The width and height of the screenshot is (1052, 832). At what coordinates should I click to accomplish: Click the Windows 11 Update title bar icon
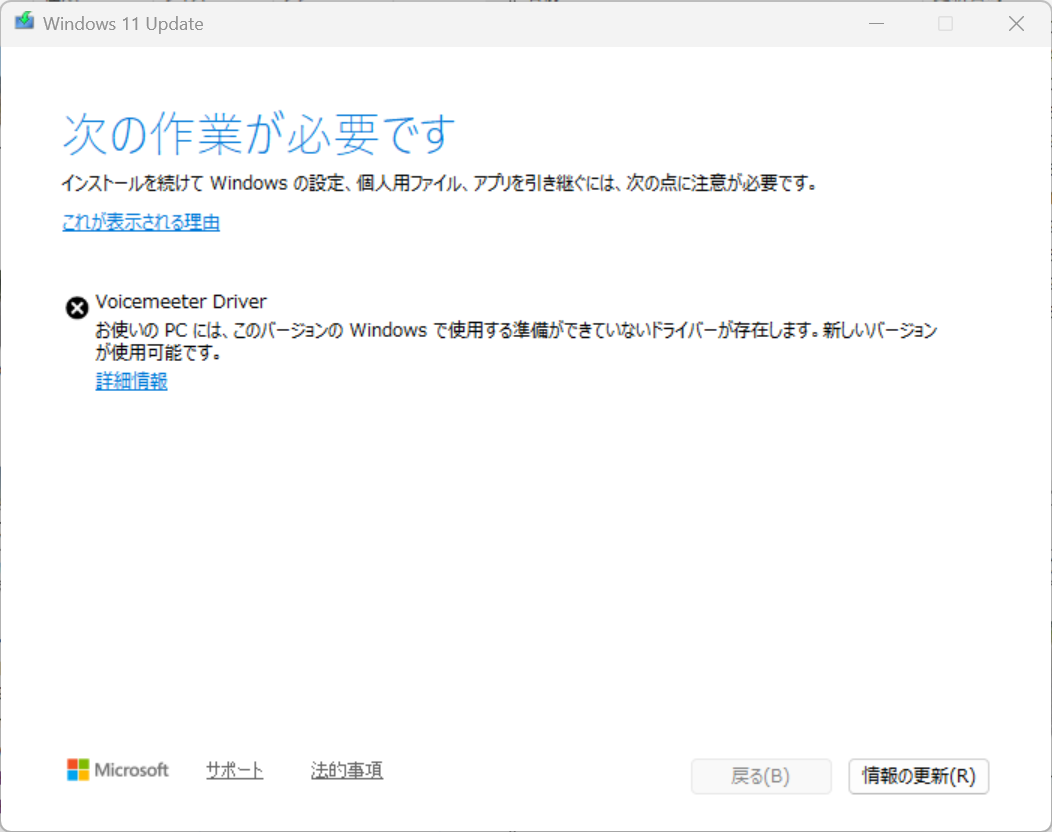pos(25,22)
